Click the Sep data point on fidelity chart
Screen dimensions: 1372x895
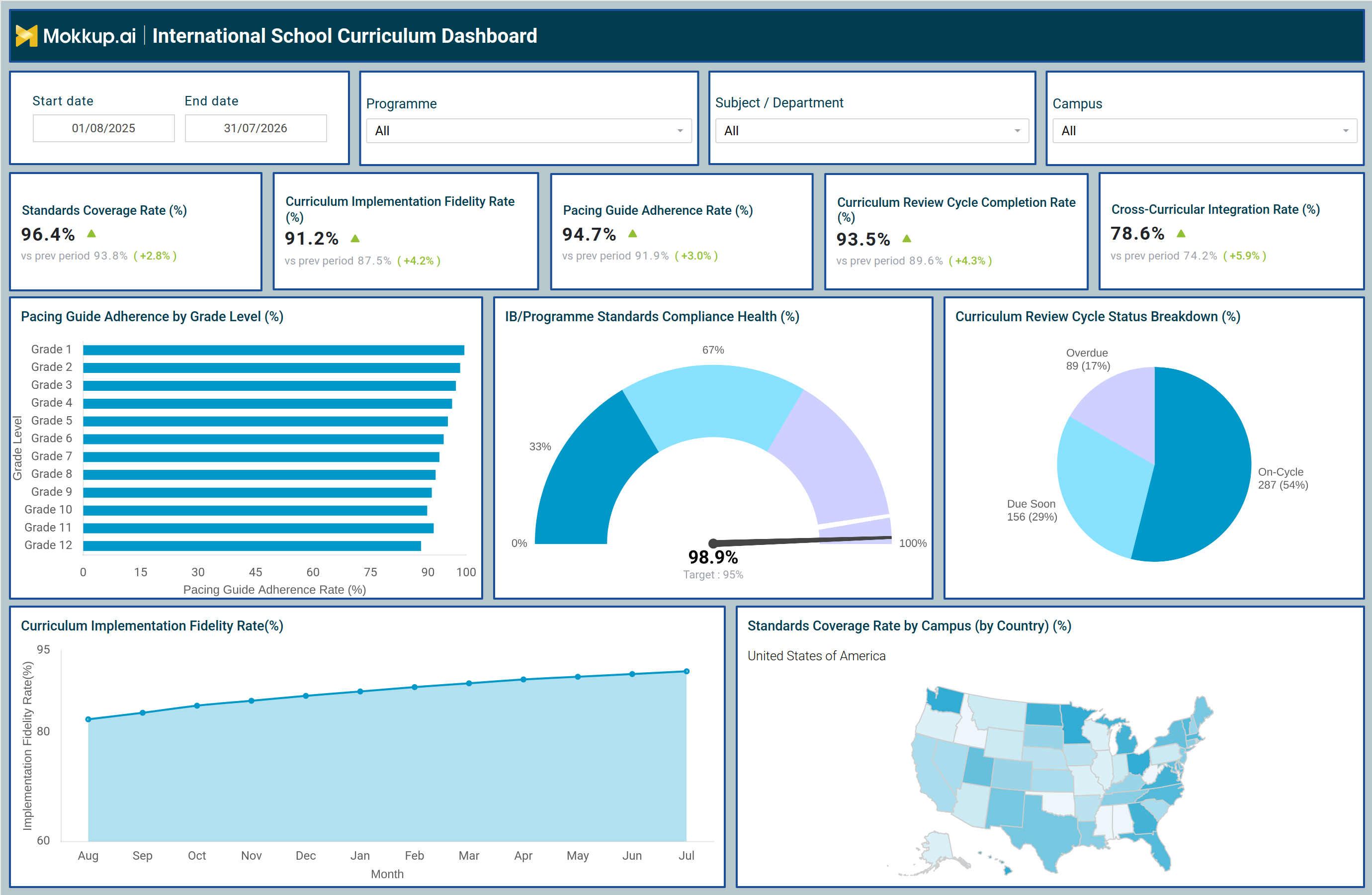click(x=142, y=713)
